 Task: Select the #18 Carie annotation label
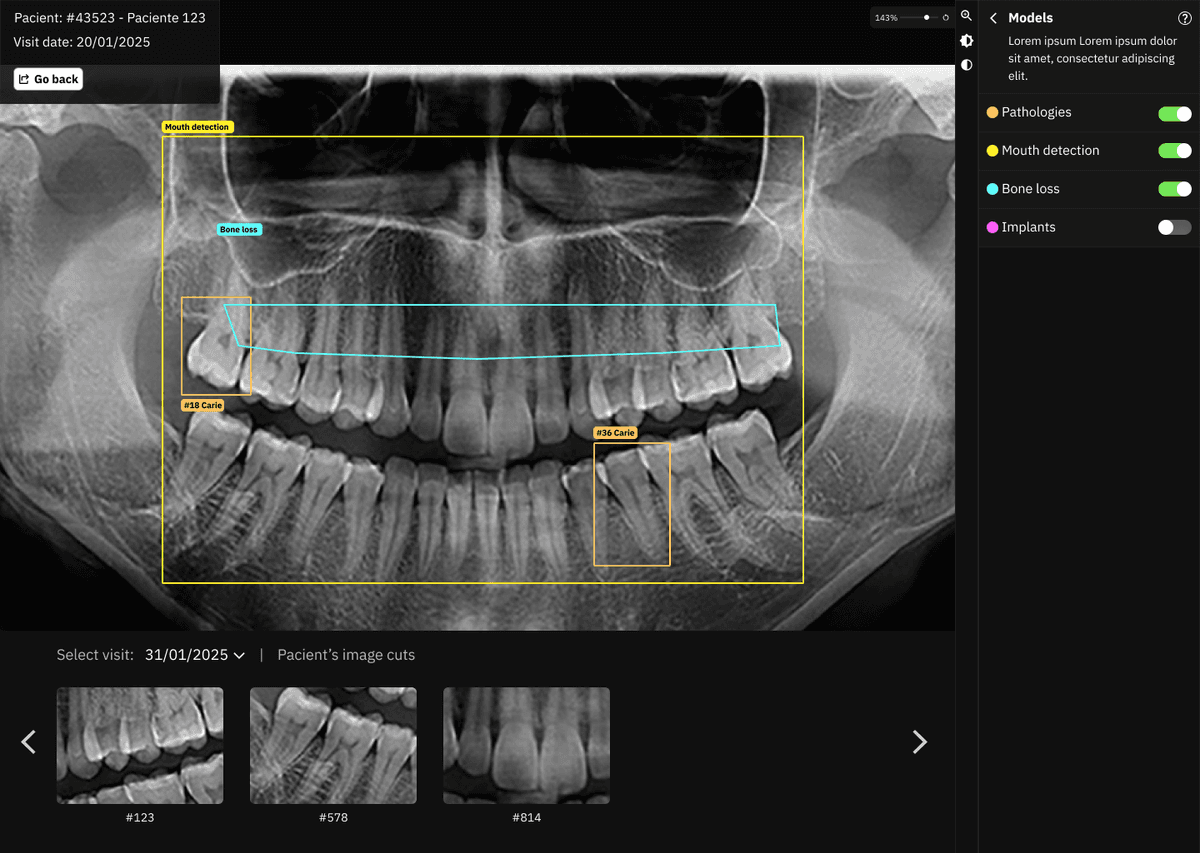click(x=202, y=405)
